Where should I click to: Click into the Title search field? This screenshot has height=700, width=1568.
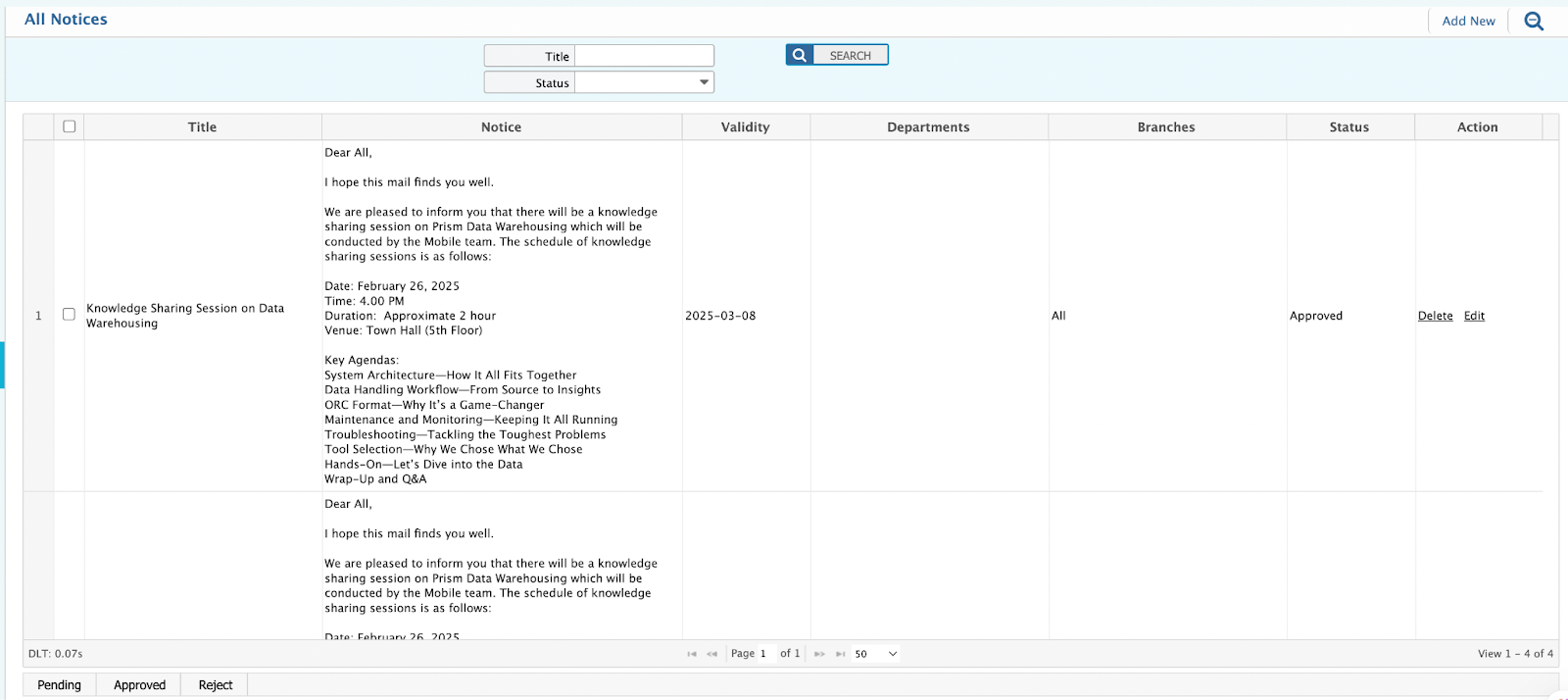644,57
